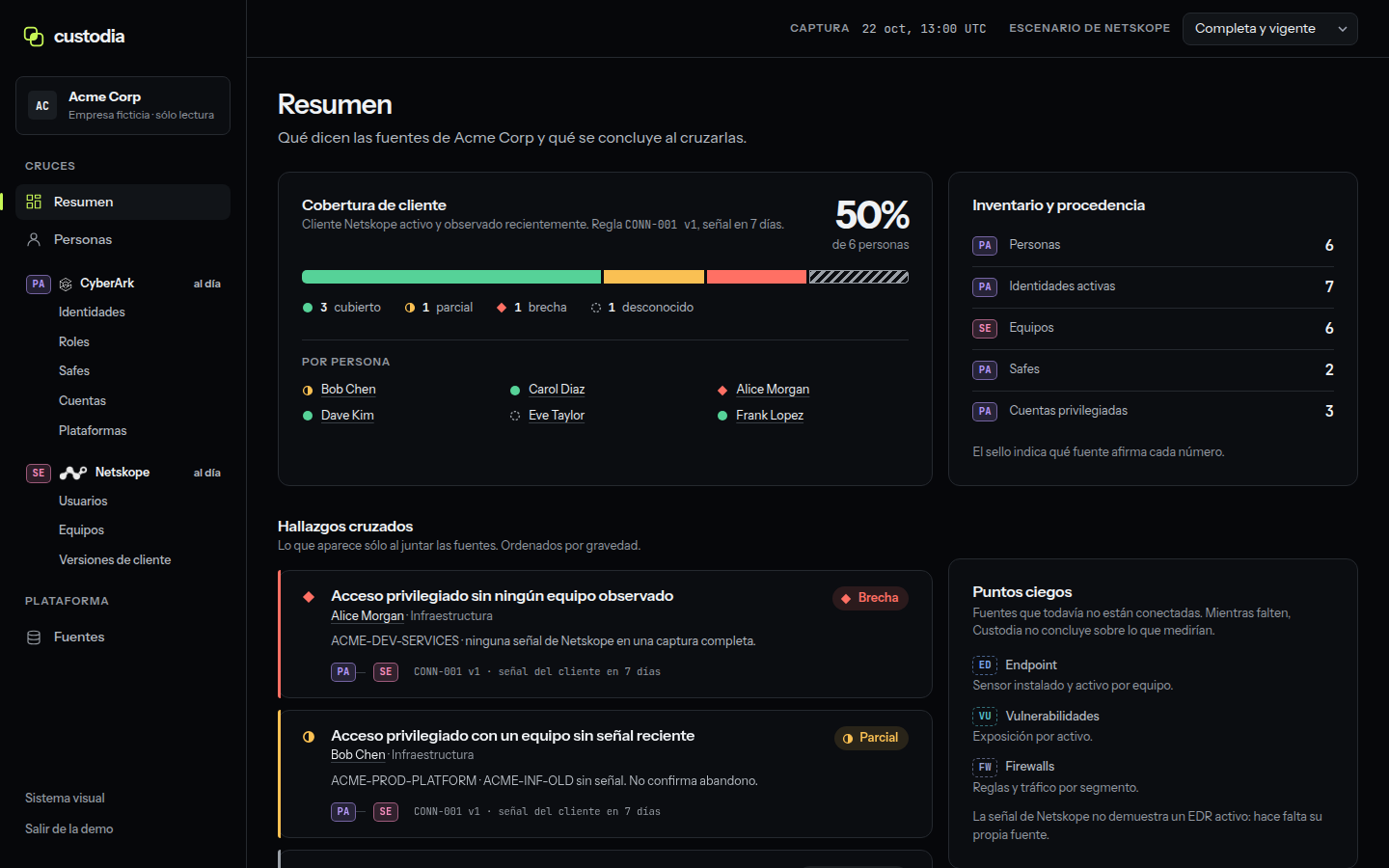Click the green cubierto segment of coverage bar
This screenshot has width=1389, height=868.
coord(451,277)
